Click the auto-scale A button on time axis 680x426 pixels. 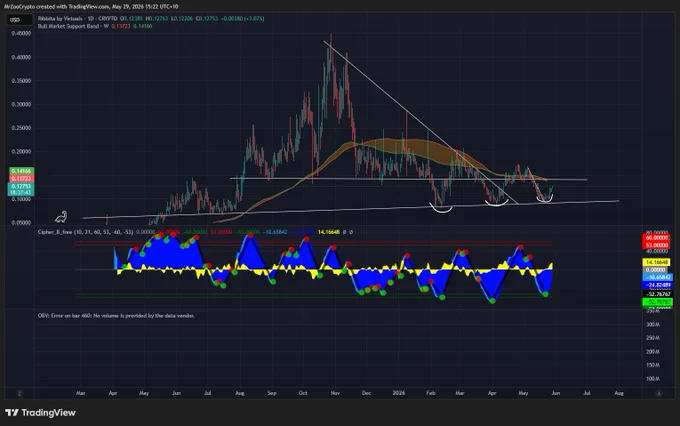(659, 393)
